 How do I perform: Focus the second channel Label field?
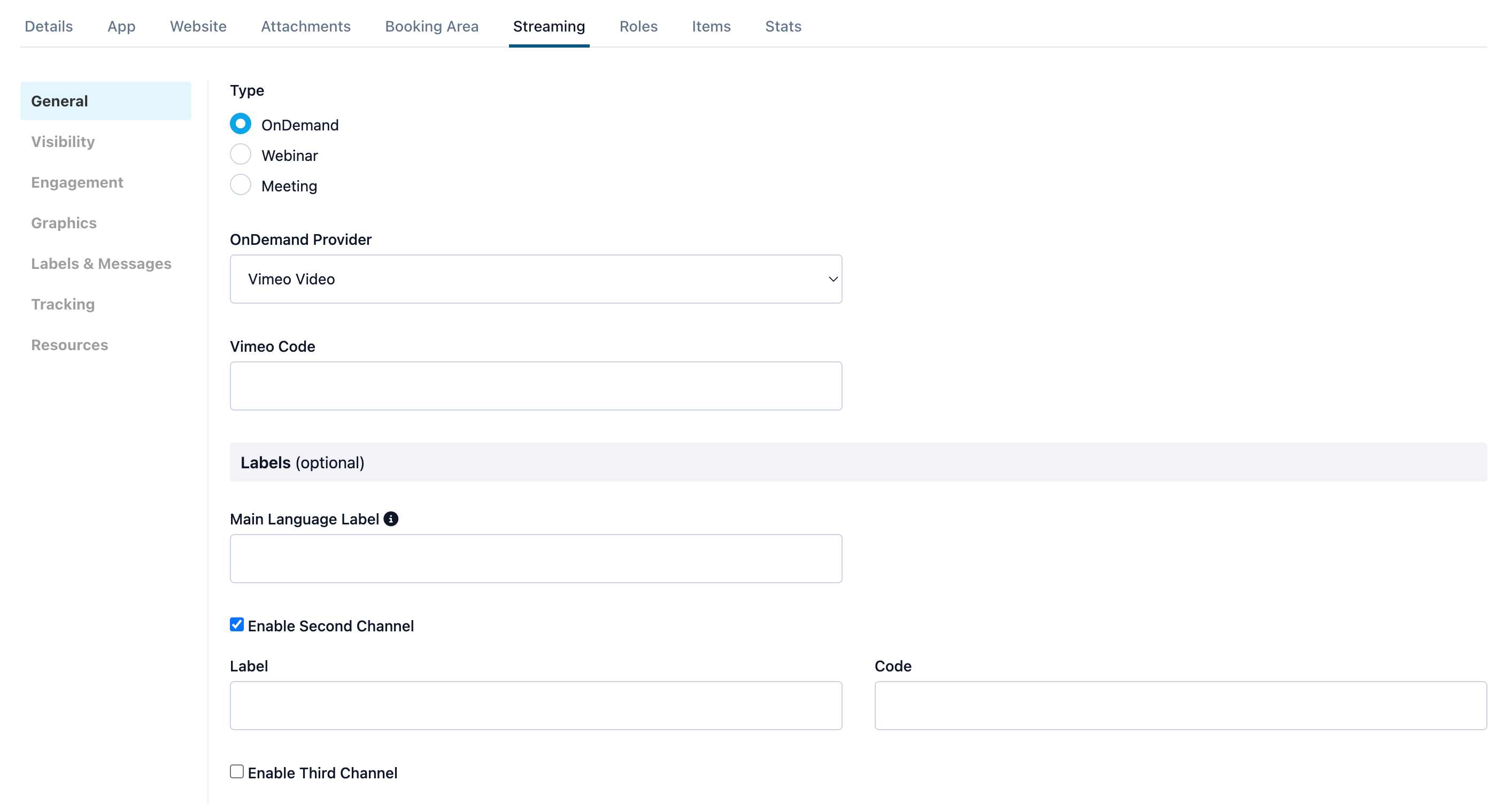[x=536, y=706]
